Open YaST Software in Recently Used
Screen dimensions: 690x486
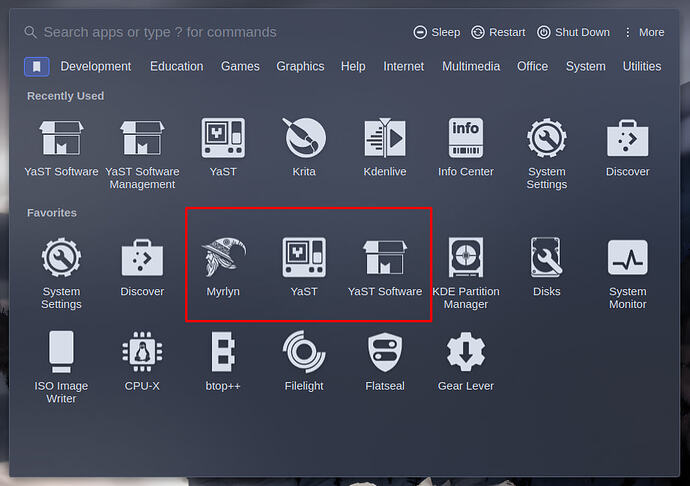61,148
